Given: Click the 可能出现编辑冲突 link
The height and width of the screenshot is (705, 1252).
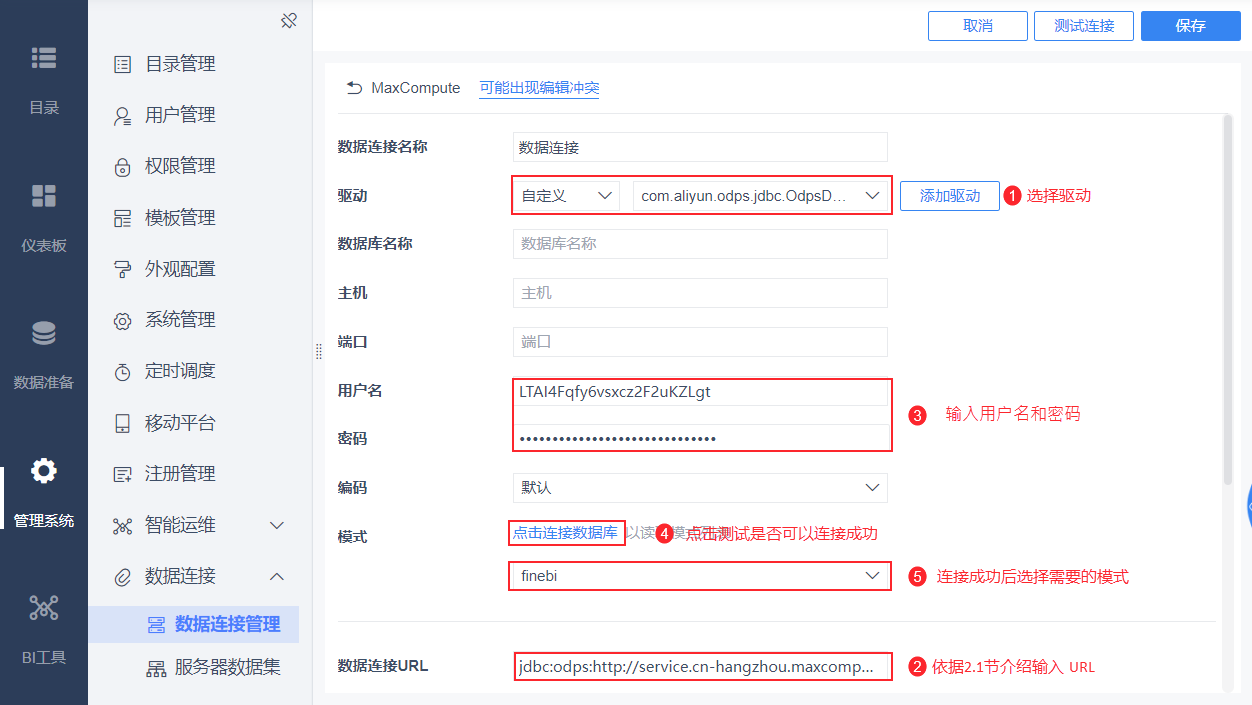Looking at the screenshot, I should pyautogui.click(x=539, y=88).
